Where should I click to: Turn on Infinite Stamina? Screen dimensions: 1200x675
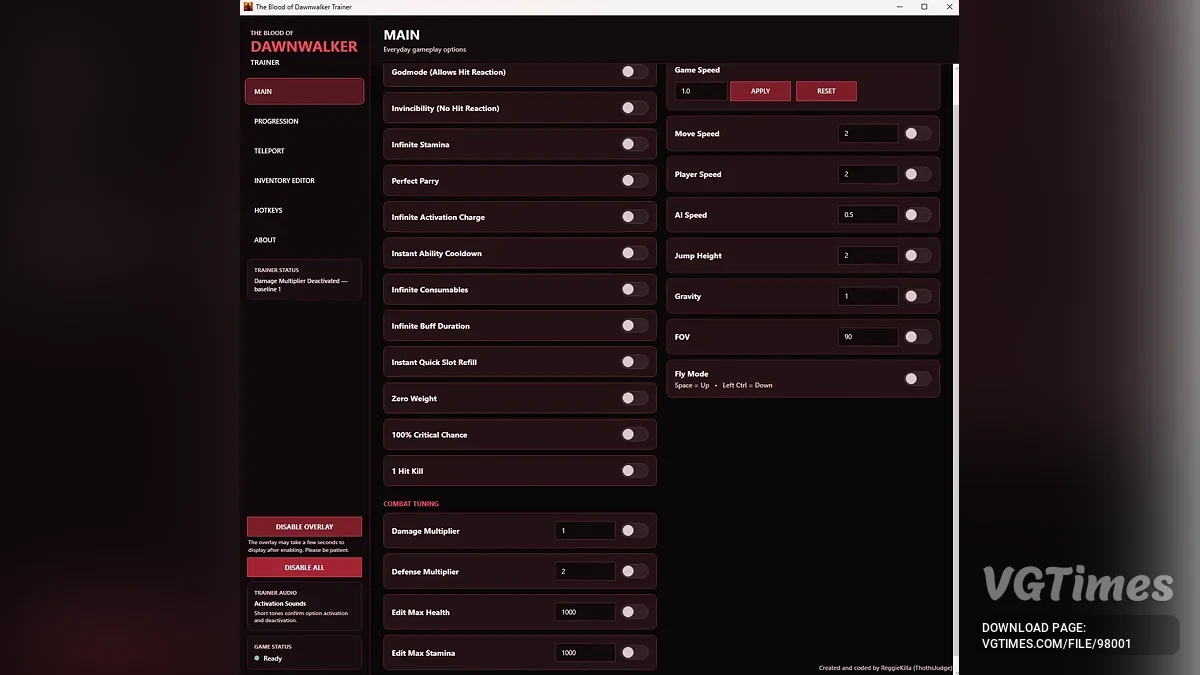pyautogui.click(x=634, y=144)
